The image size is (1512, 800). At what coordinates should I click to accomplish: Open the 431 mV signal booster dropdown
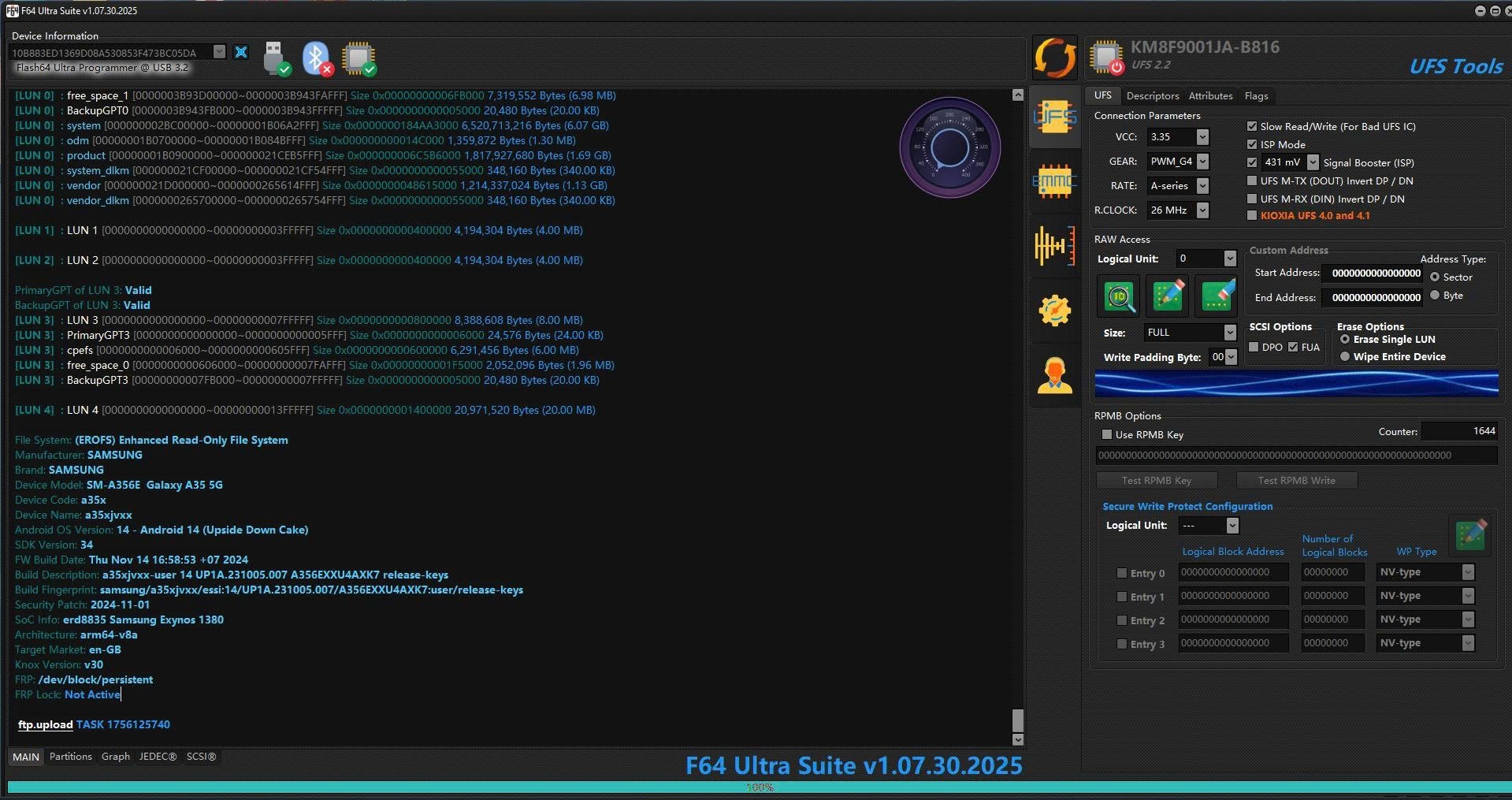(x=1313, y=162)
